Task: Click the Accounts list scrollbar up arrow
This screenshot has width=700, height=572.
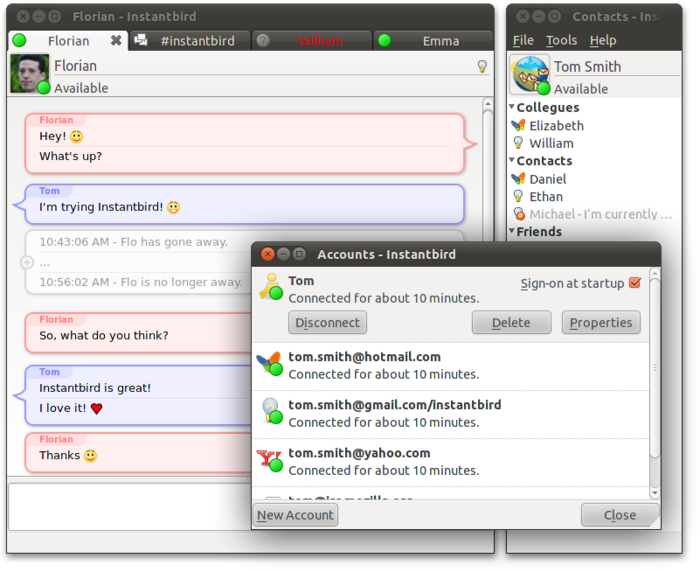Action: pos(654,273)
